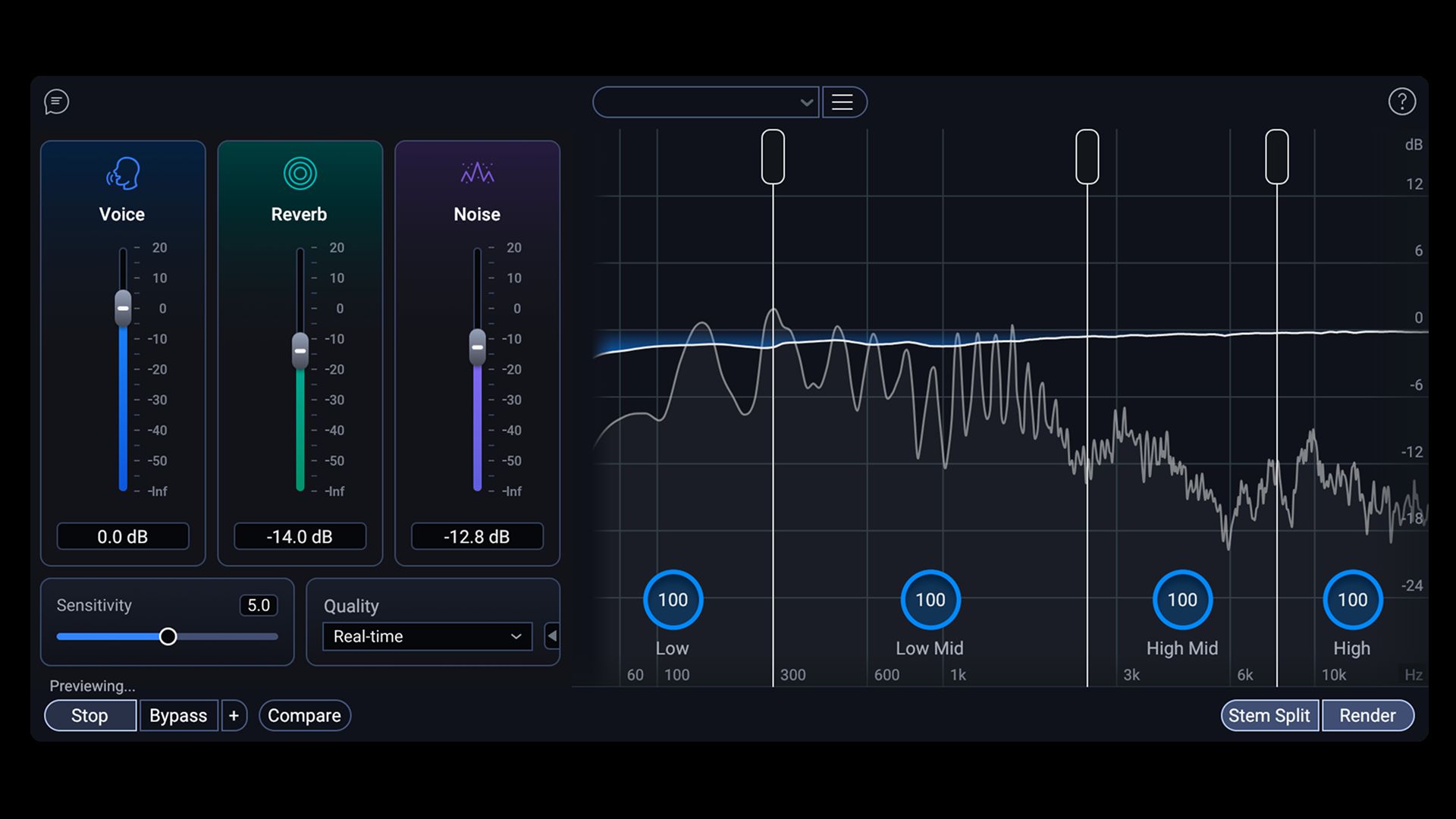
Task: Click the Sensitivity slider handle
Action: (x=168, y=636)
